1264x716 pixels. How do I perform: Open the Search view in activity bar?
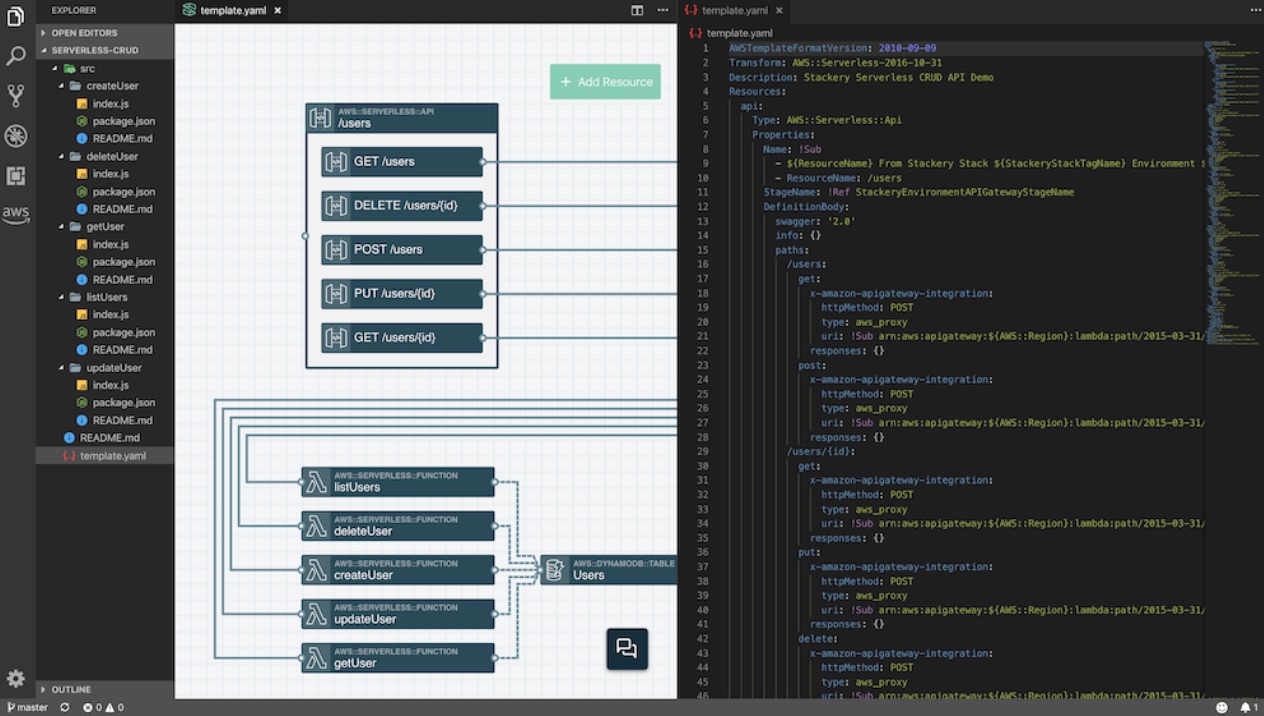[16, 56]
